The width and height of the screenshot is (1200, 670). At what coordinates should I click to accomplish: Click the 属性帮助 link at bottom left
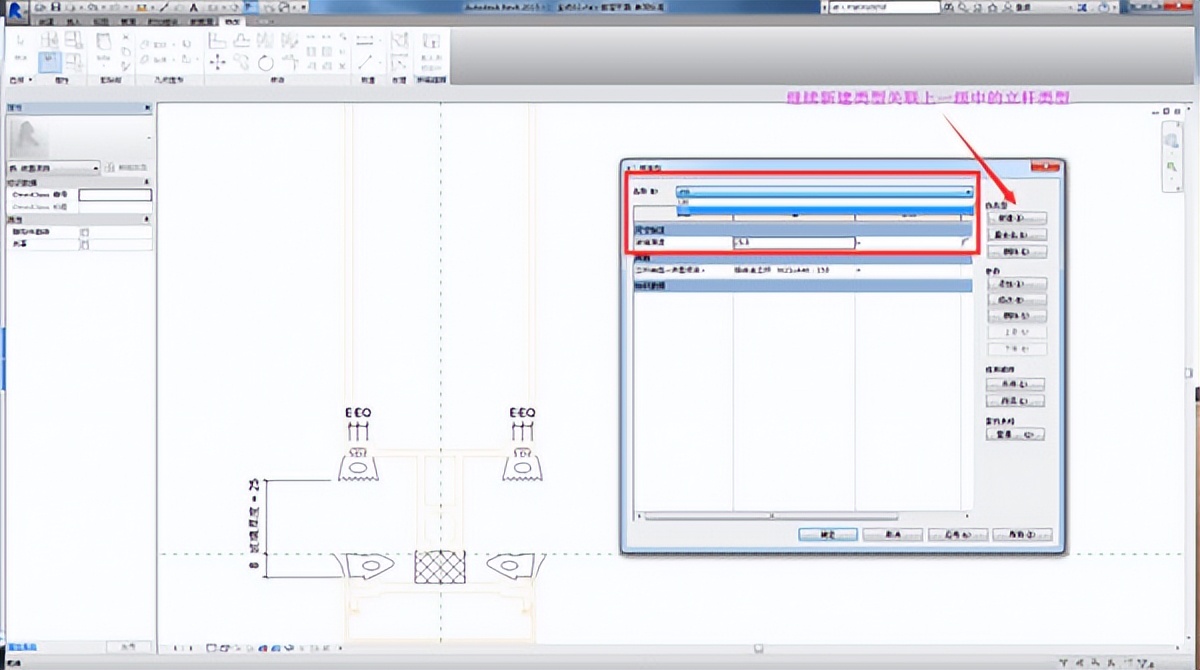coord(24,648)
